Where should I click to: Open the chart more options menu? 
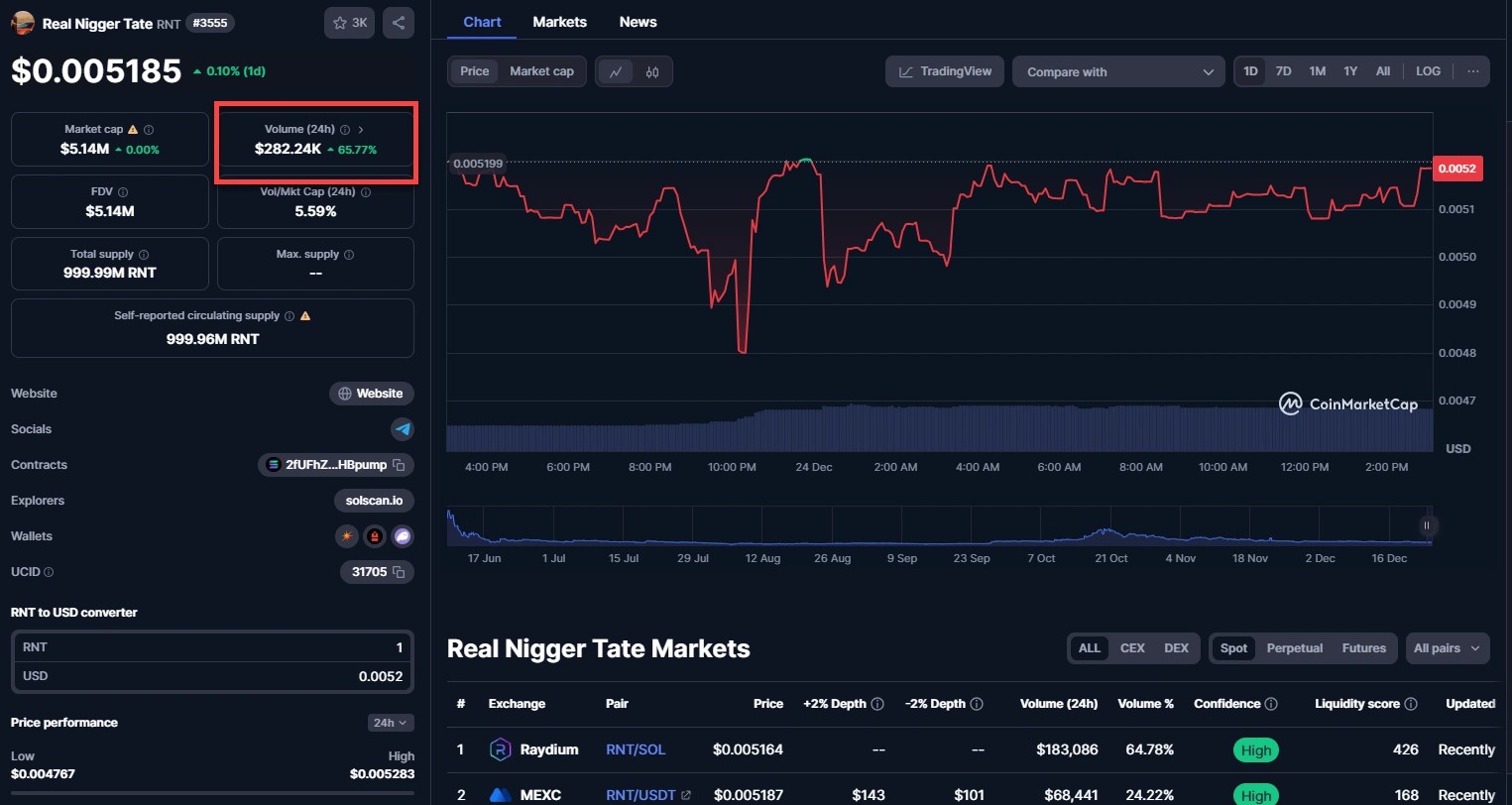(x=1473, y=71)
